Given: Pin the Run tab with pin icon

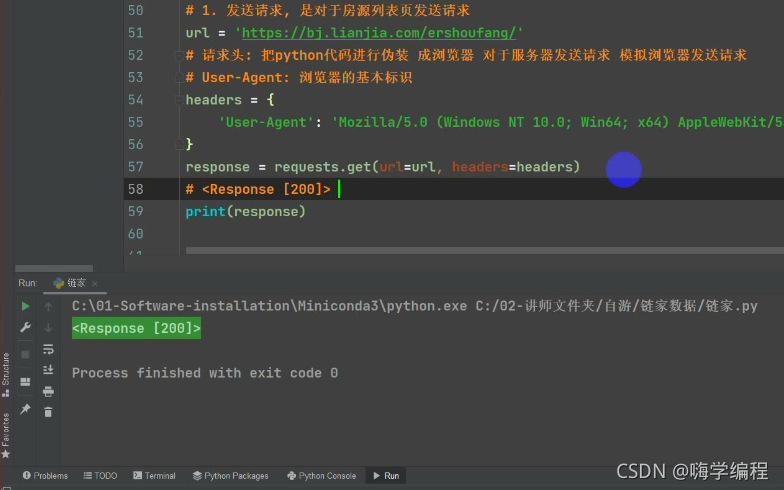Looking at the screenshot, I should 26,409.
